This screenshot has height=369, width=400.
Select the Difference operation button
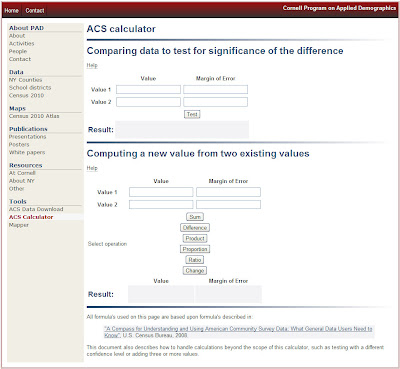(x=195, y=228)
